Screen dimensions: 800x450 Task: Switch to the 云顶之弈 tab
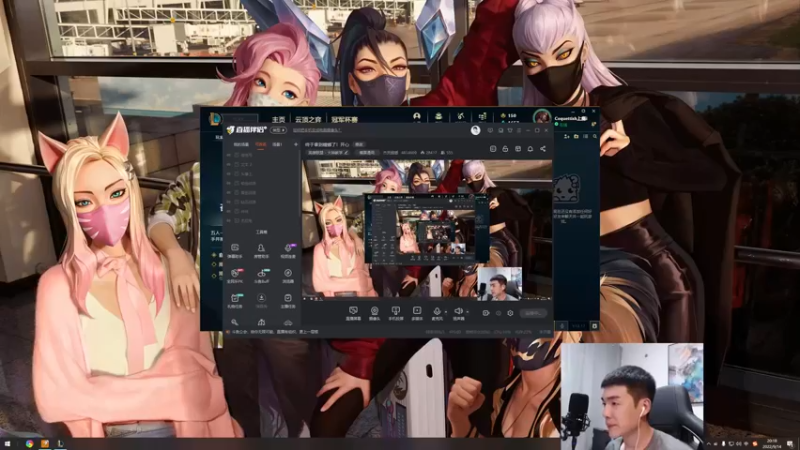click(x=308, y=119)
